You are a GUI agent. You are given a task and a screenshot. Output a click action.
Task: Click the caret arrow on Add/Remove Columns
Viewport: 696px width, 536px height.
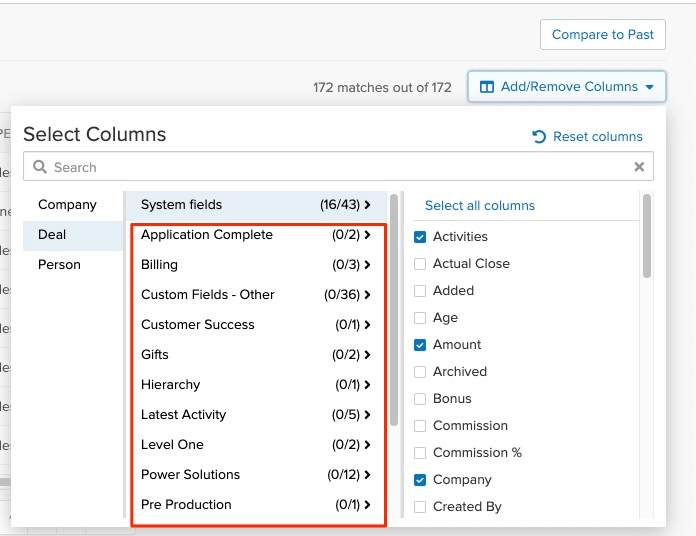650,87
